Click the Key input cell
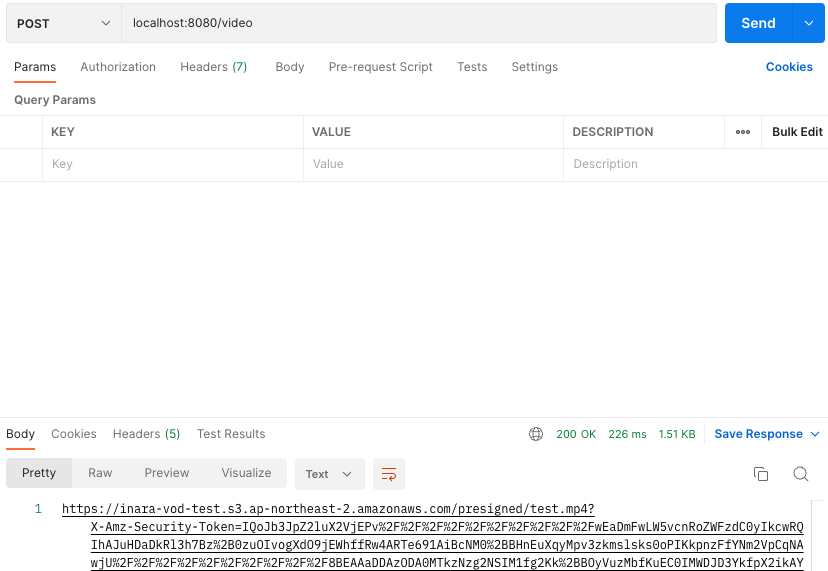Viewport: 828px width, 571px height. [173, 164]
